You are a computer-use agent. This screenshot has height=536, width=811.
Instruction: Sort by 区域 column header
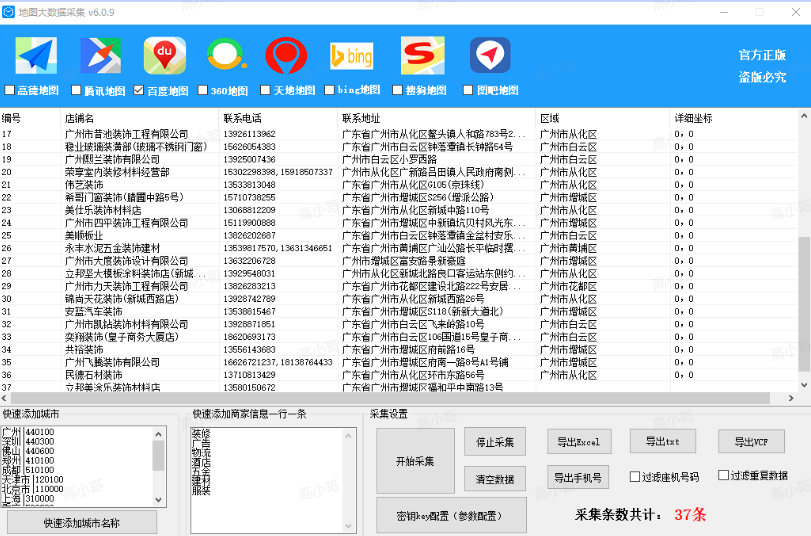[603, 118]
